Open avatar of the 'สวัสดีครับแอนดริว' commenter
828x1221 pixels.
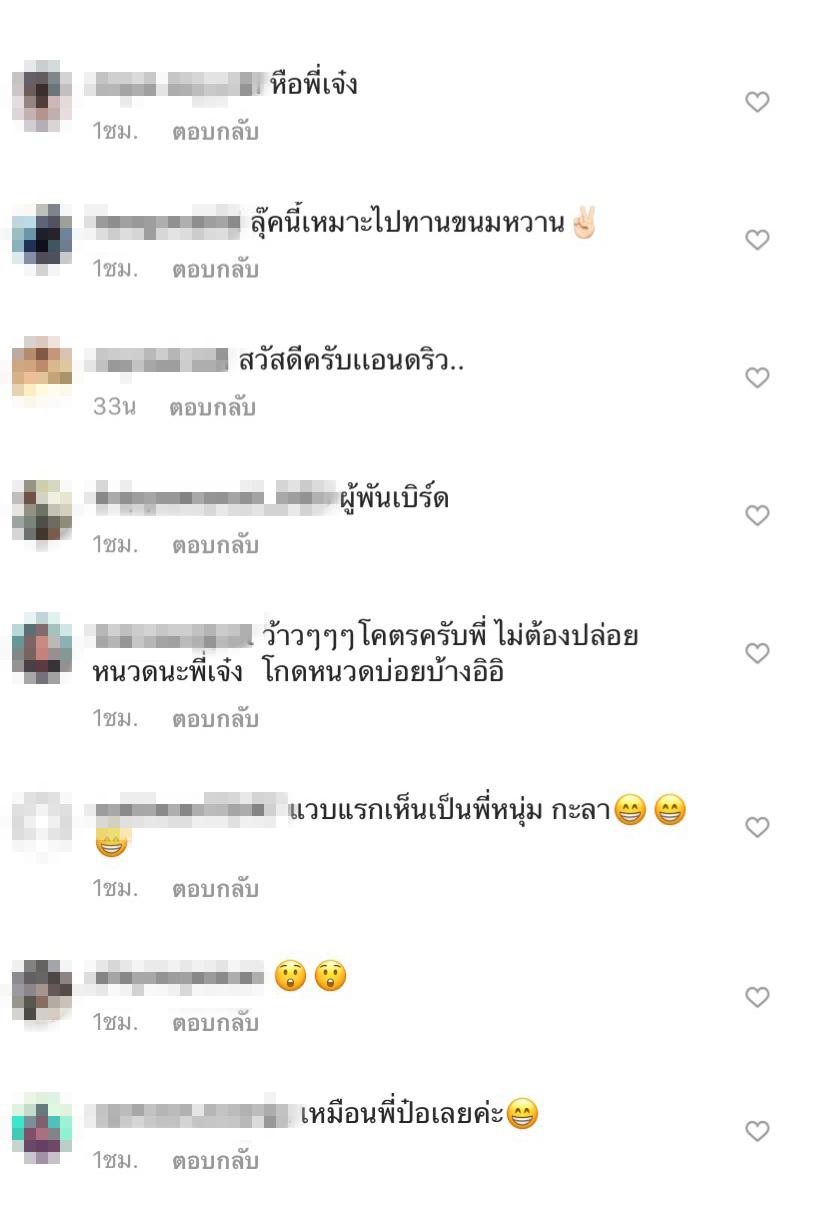(x=42, y=372)
